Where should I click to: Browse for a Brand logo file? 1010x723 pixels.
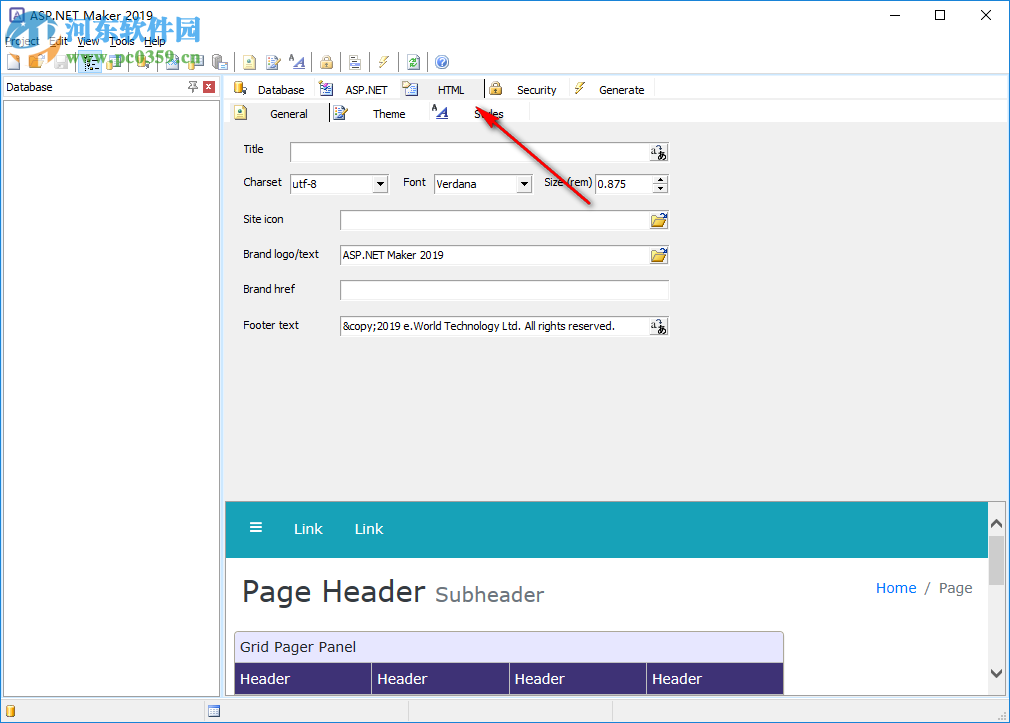[657, 254]
